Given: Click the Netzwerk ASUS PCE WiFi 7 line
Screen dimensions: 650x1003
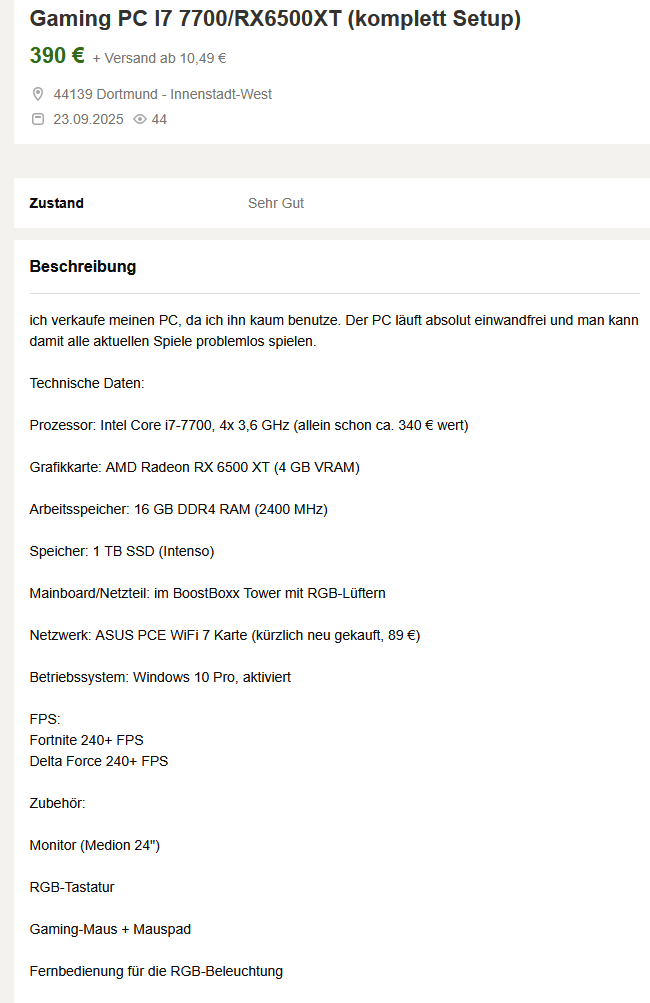Looking at the screenshot, I should coord(225,635).
